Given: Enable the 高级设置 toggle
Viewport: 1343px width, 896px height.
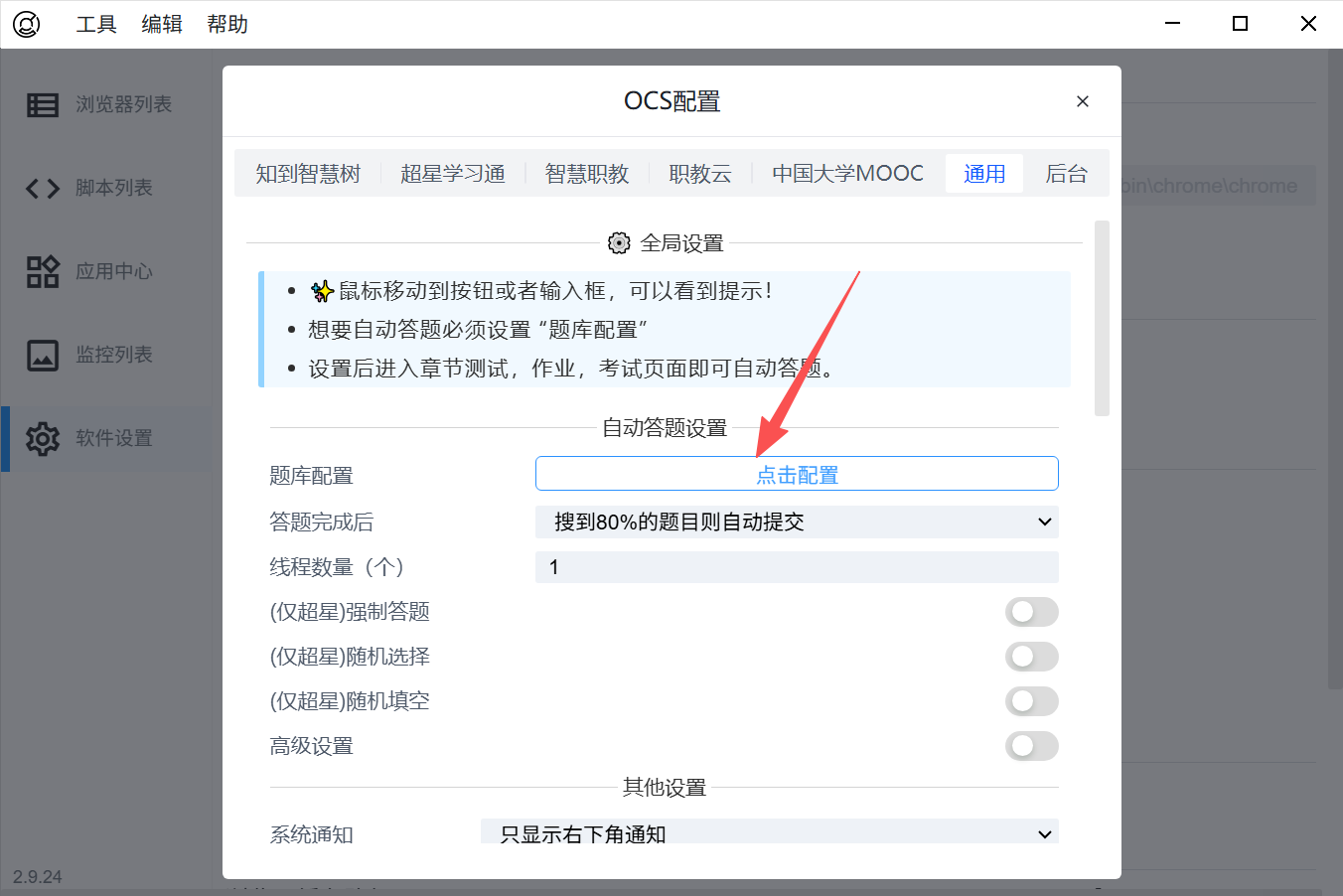Looking at the screenshot, I should click(x=1031, y=746).
